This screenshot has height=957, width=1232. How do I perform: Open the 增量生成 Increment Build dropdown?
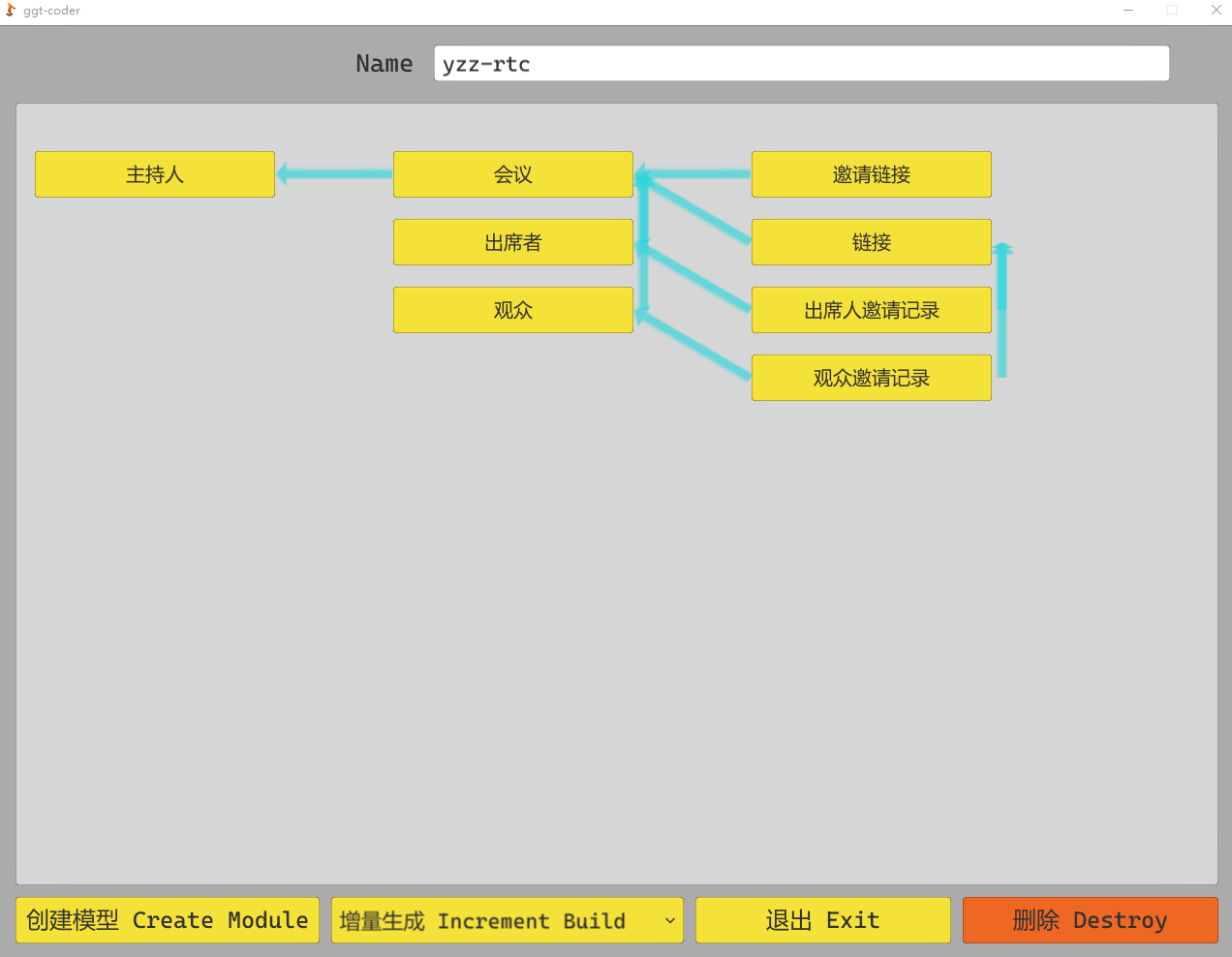(x=506, y=920)
